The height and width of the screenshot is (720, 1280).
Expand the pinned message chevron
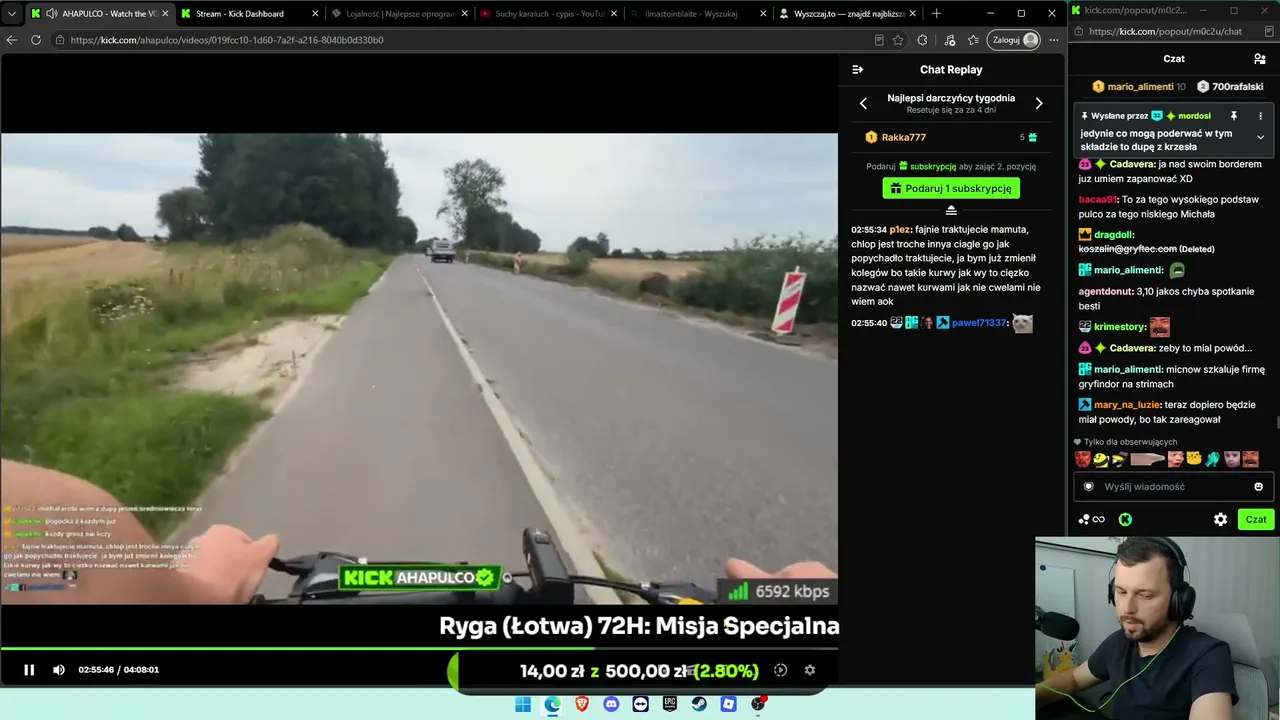1260,137
